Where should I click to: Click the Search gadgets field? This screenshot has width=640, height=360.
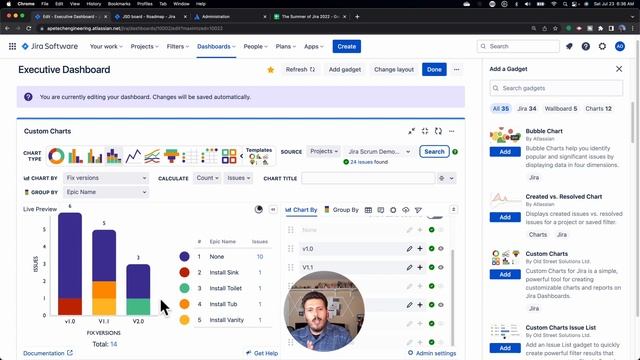coord(556,88)
